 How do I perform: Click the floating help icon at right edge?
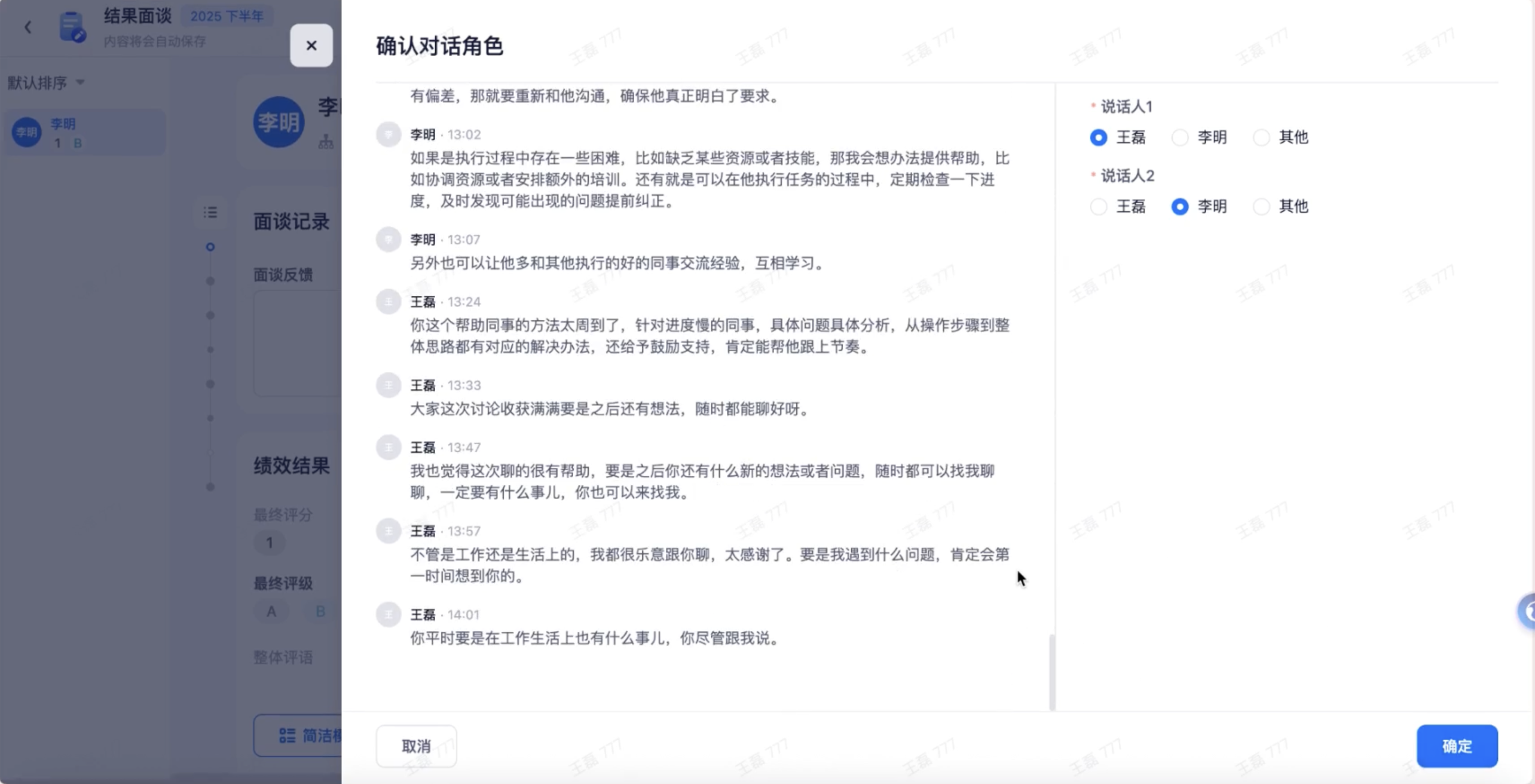1527,611
